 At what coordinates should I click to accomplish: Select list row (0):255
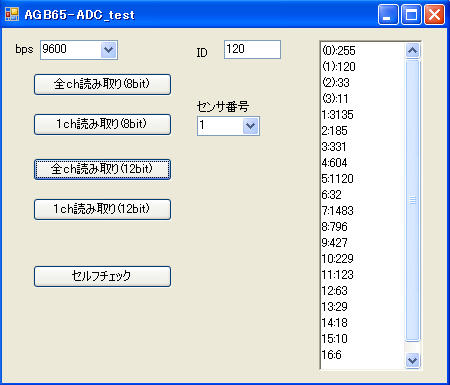point(363,51)
